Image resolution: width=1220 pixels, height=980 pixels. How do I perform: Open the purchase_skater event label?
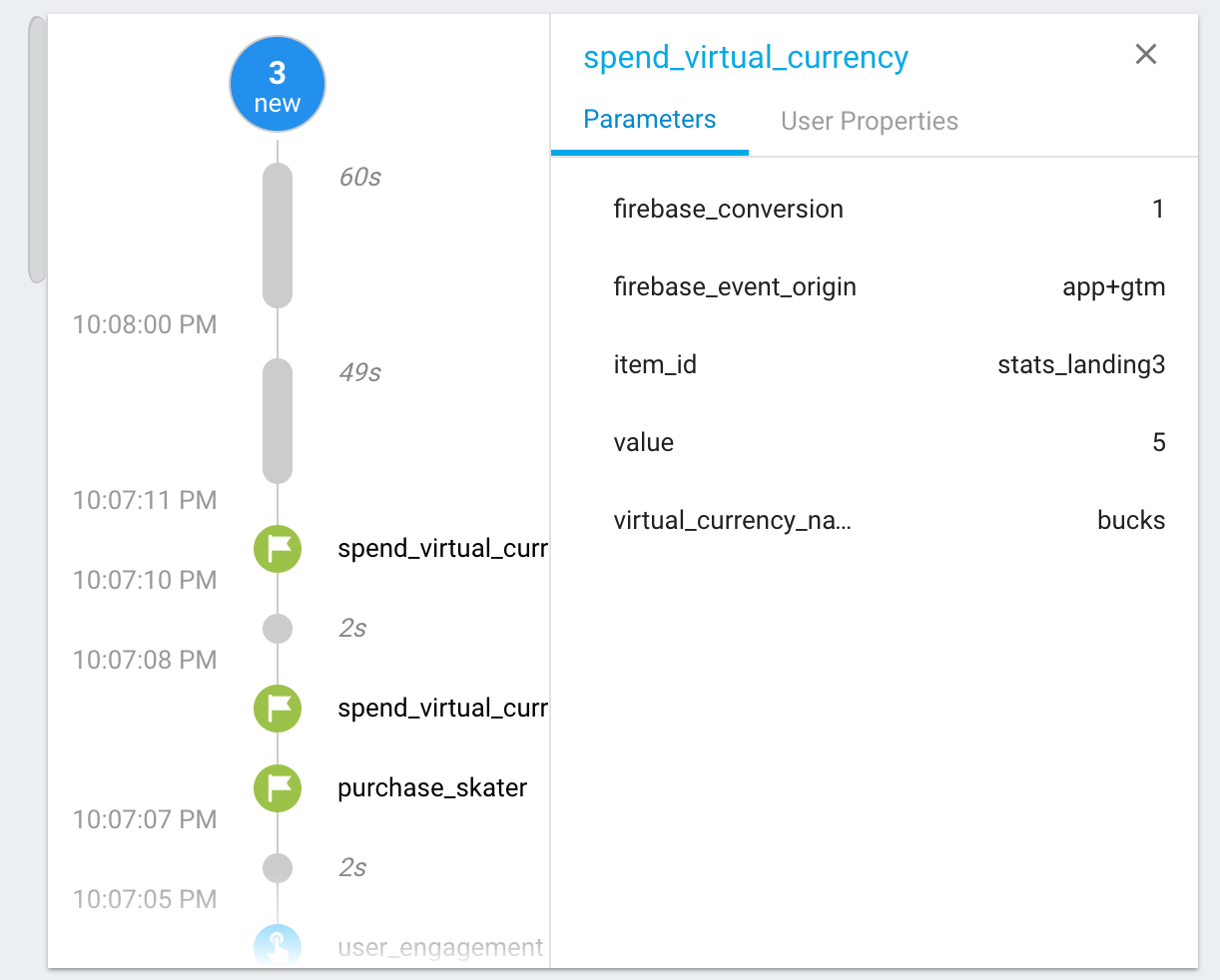432,788
